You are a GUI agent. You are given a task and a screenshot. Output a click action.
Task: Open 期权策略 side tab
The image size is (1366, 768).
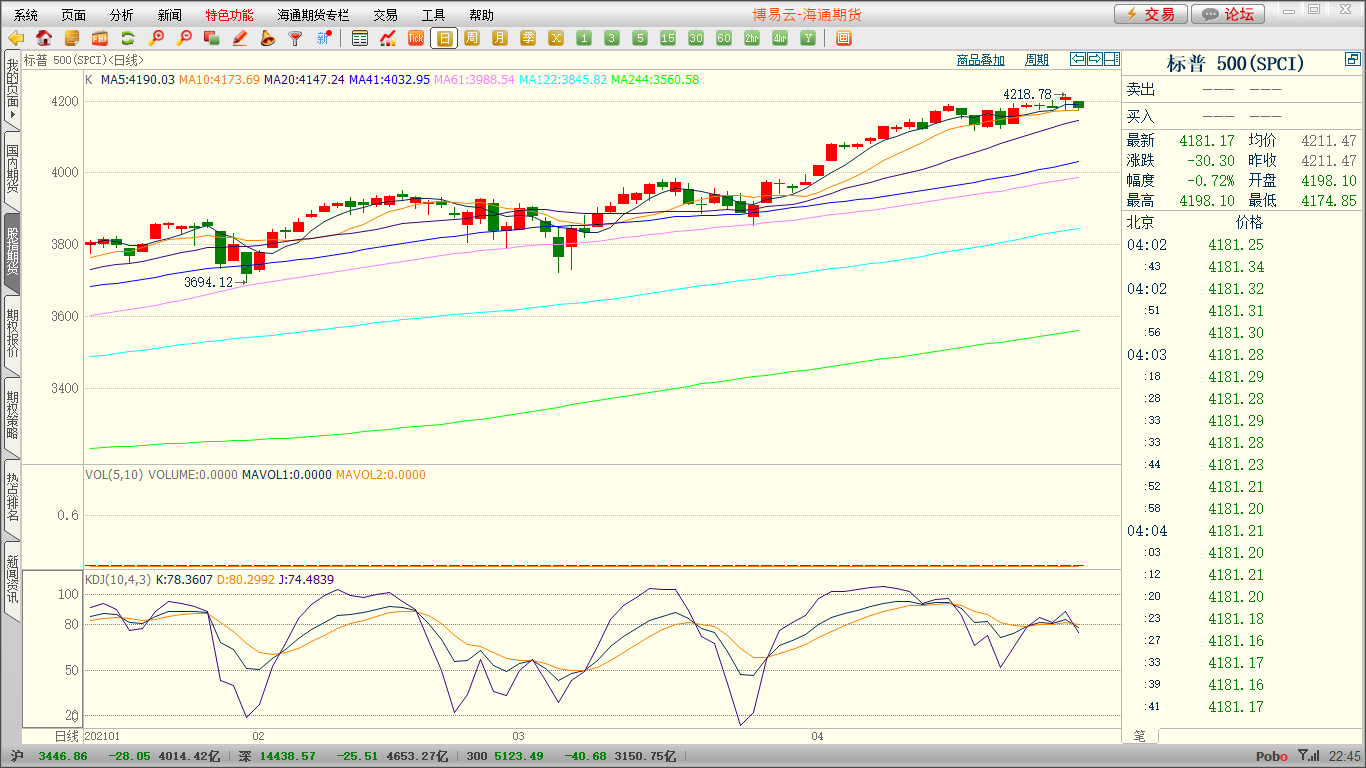12,416
